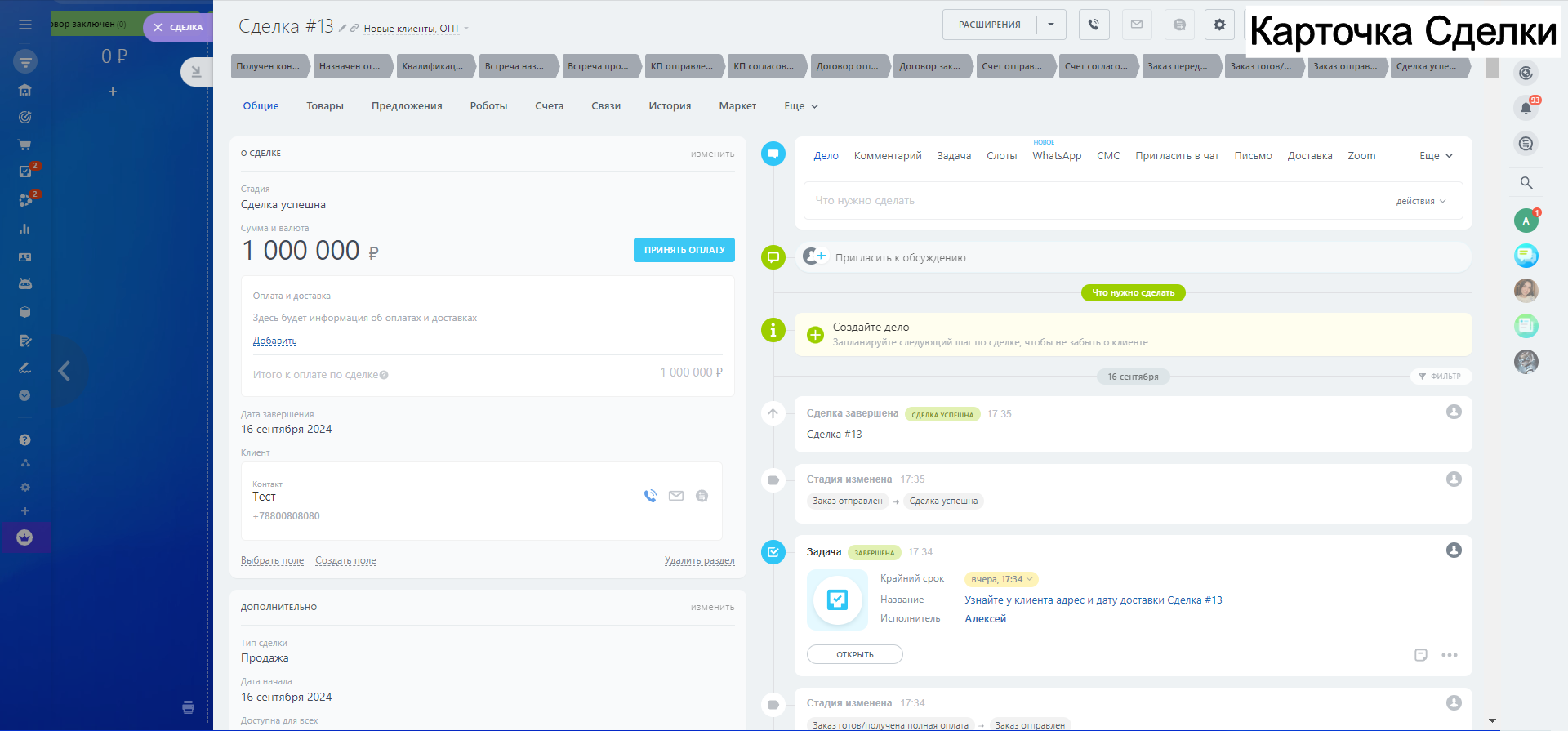Open the settings gear icon in header
The height and width of the screenshot is (731, 1568).
(x=1219, y=25)
